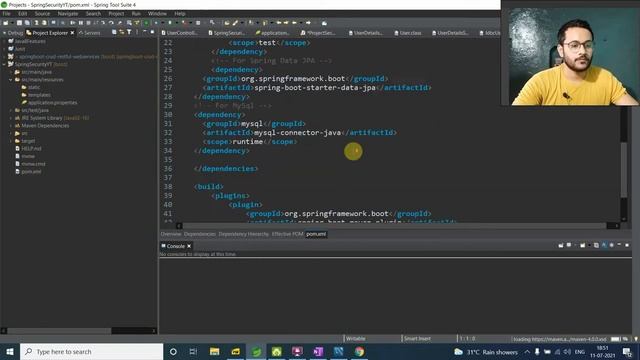Open the Source menu

click(42, 13)
